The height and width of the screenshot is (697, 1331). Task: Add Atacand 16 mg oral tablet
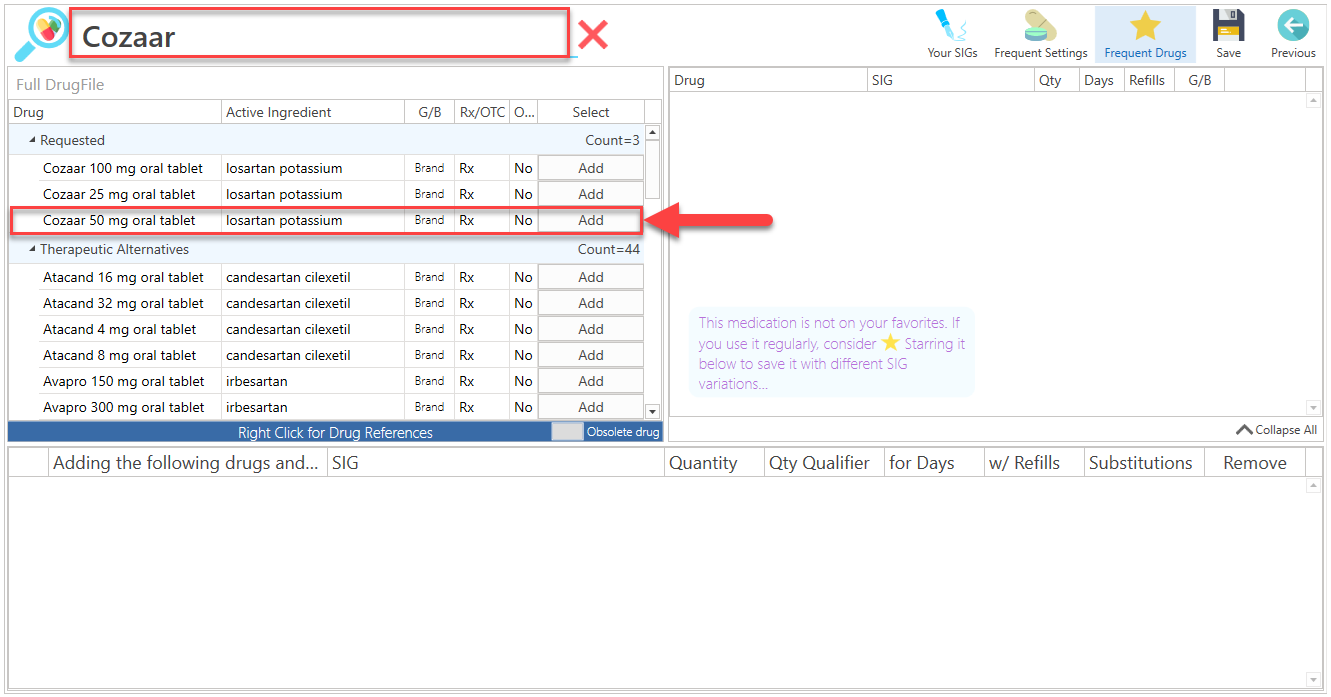(591, 277)
